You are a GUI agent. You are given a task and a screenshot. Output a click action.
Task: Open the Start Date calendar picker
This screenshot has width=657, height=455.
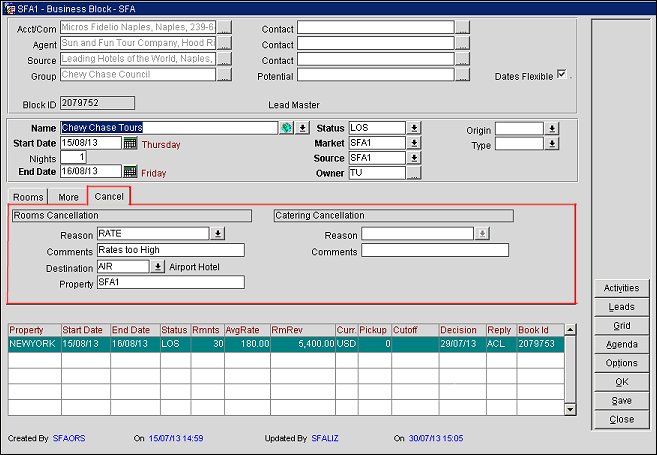click(x=130, y=143)
